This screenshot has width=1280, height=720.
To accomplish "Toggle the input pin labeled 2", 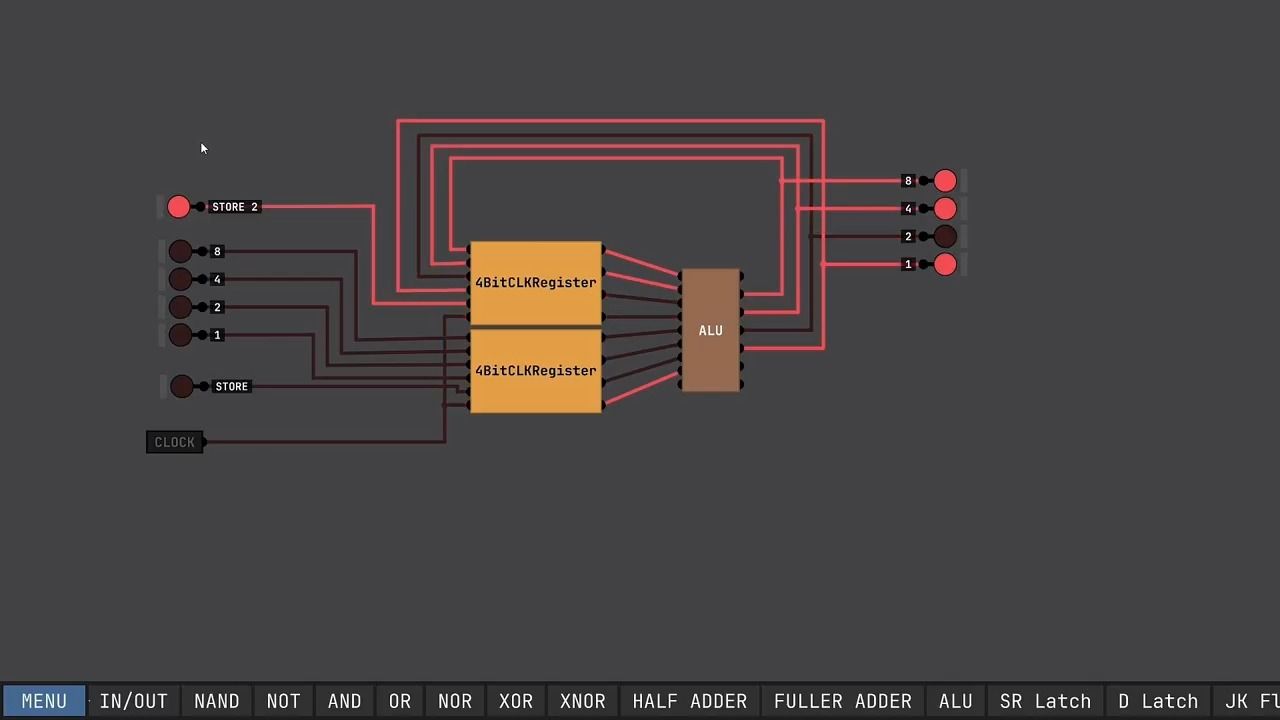I will click(180, 307).
